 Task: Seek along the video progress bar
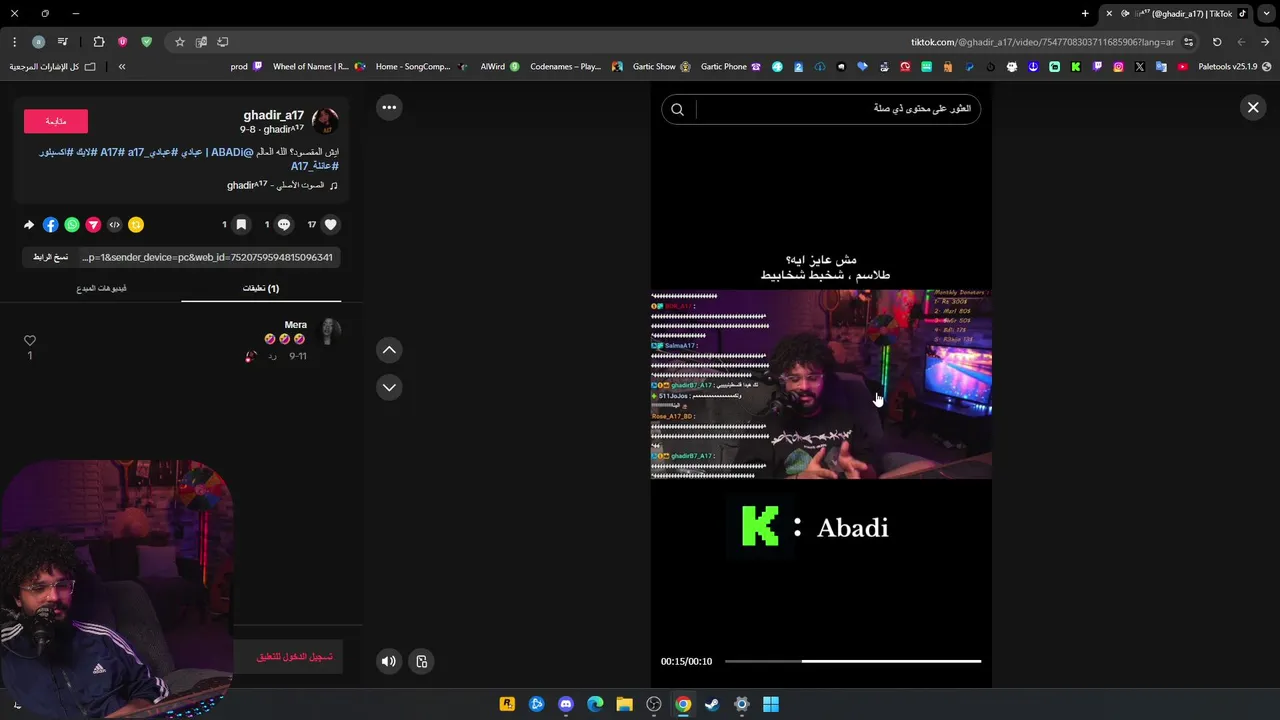[x=853, y=661]
